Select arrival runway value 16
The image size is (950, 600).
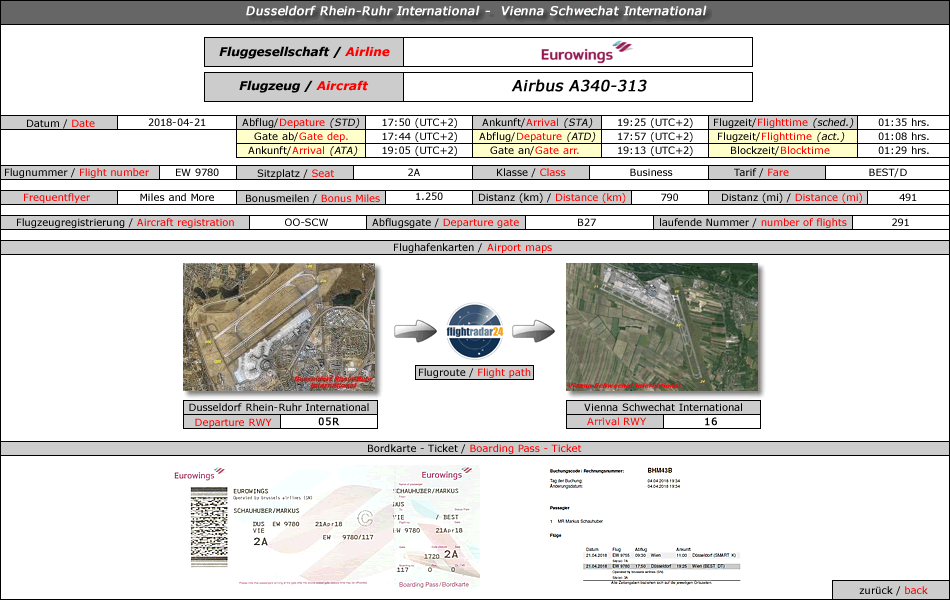point(711,421)
